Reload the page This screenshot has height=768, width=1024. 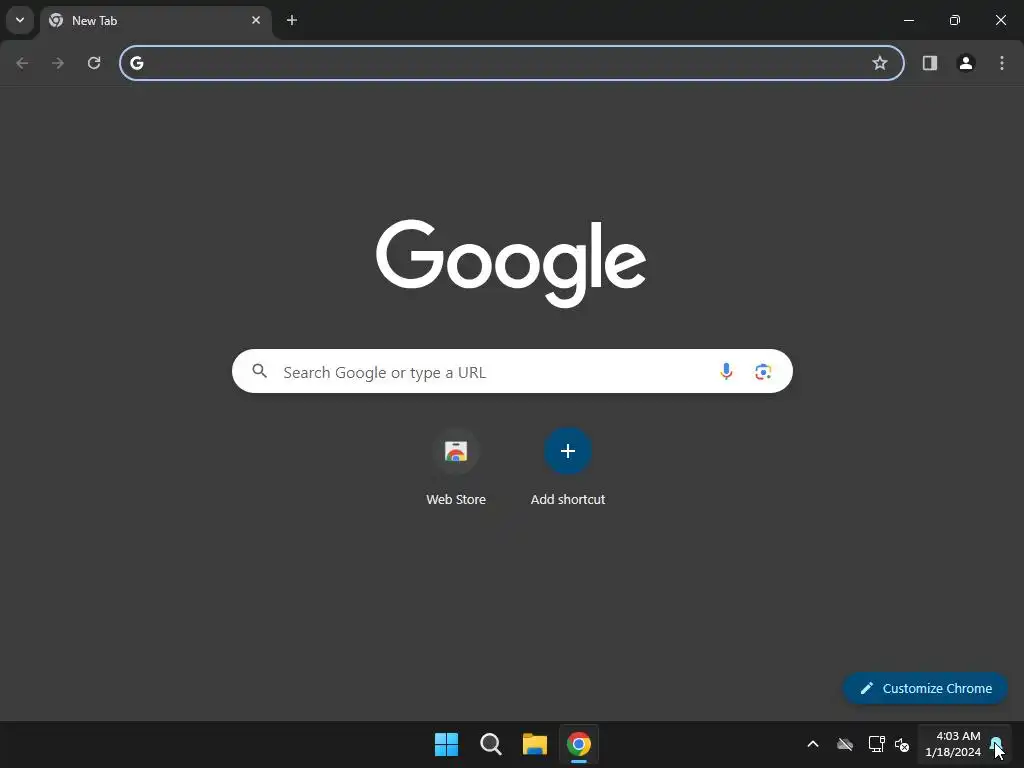pyautogui.click(x=94, y=63)
